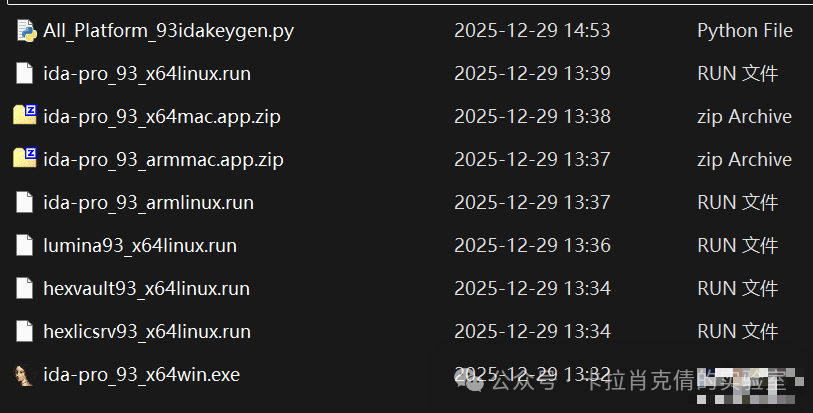This screenshot has width=813, height=413.
Task: Click the file icon of hexvault93_x64linux.run
Action: coord(24,288)
